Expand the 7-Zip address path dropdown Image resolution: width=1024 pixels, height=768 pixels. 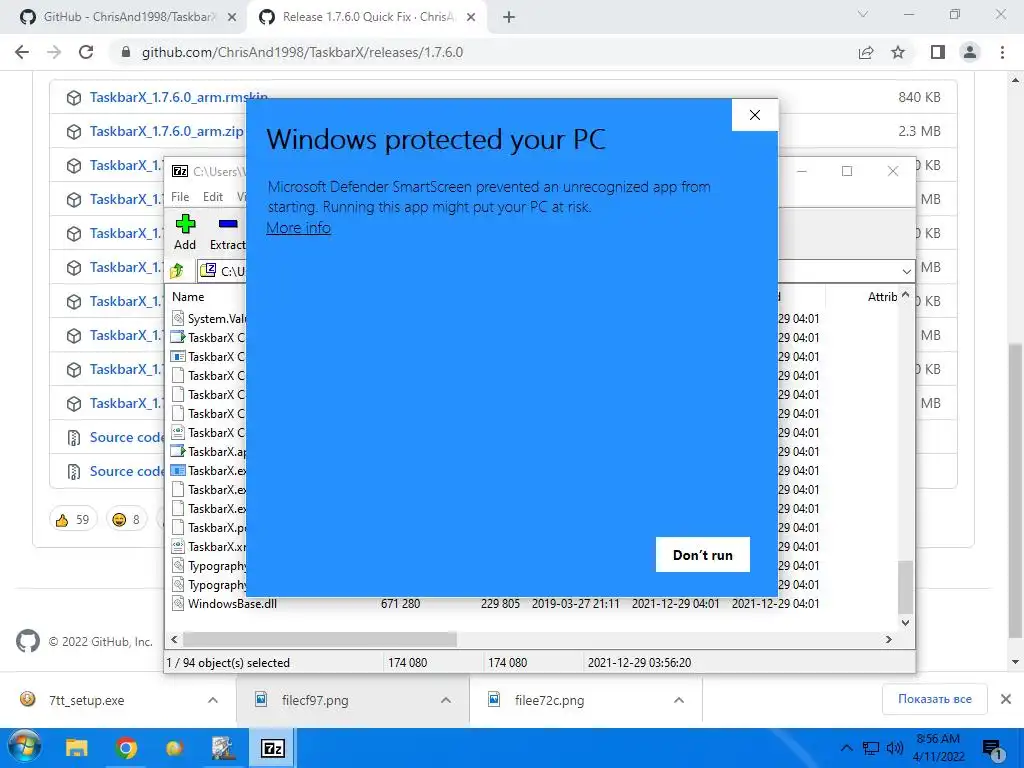point(906,271)
